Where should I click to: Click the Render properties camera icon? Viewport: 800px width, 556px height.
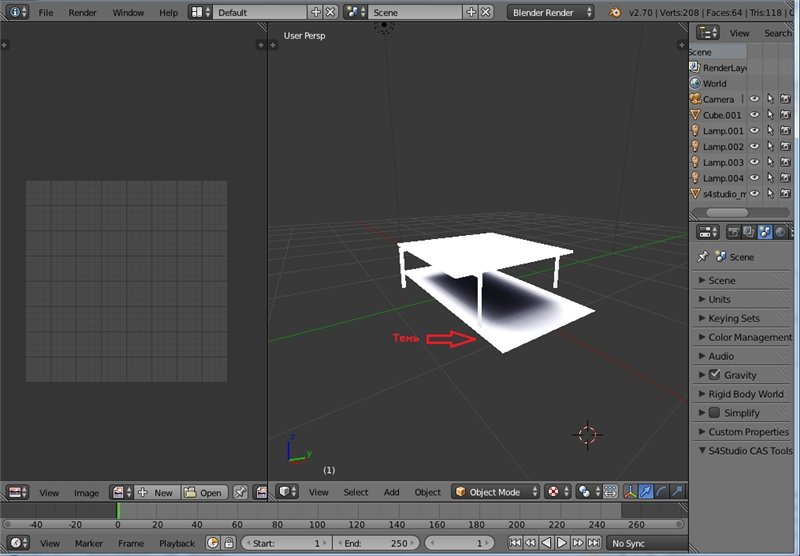click(733, 232)
